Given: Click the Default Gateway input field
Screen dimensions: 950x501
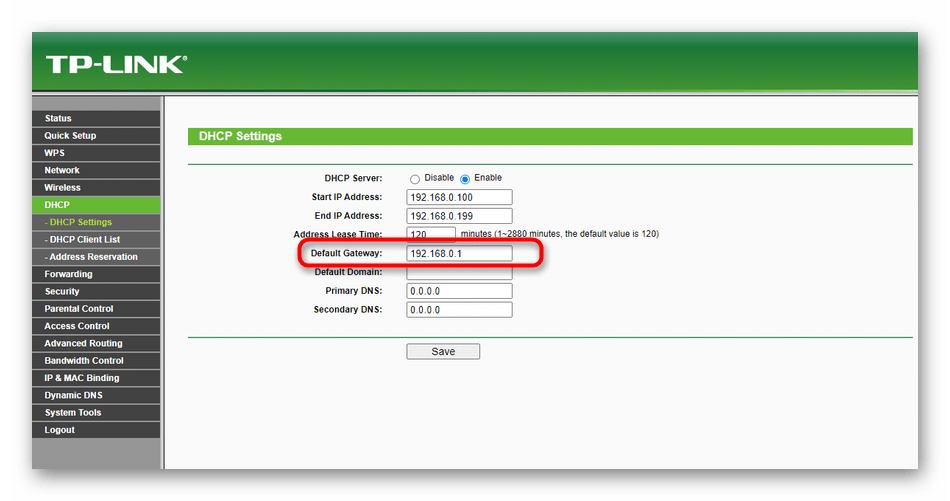Looking at the screenshot, I should pos(459,253).
